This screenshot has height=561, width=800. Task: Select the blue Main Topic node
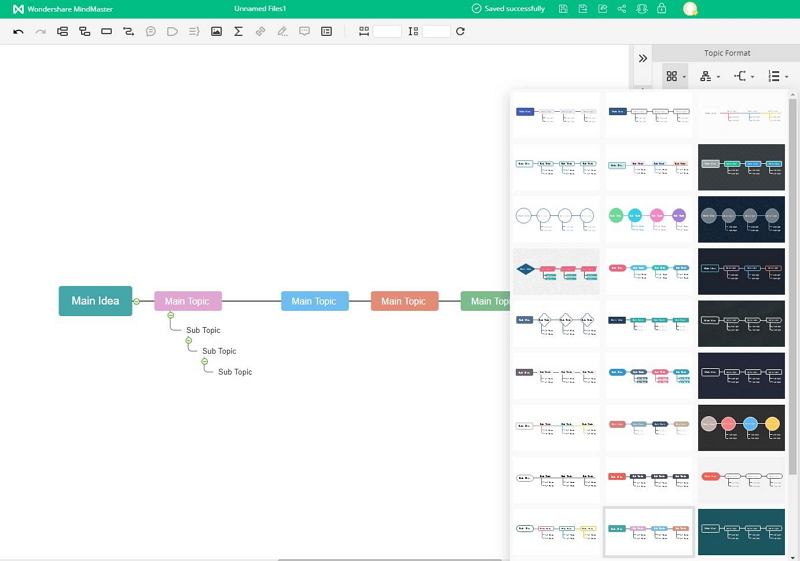[x=314, y=301]
